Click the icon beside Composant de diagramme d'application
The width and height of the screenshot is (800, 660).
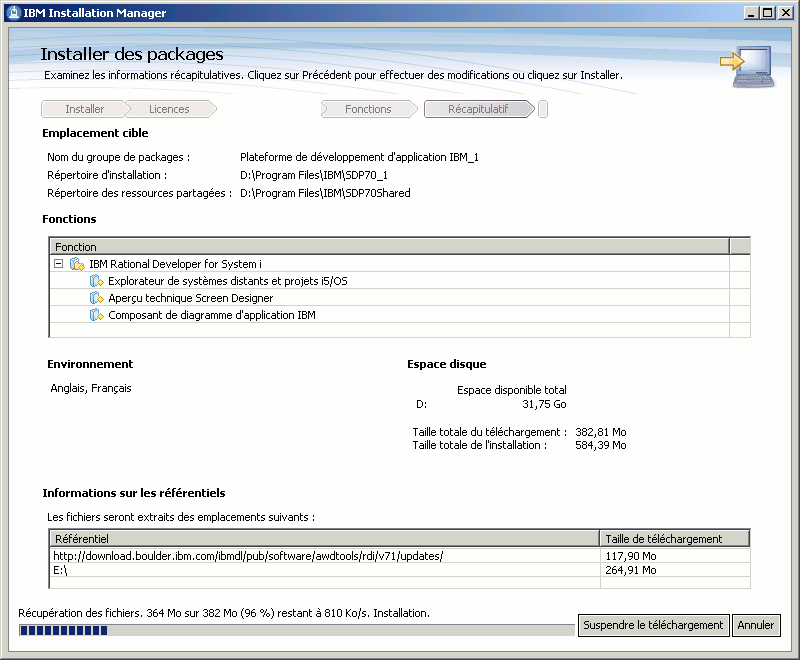[x=96, y=315]
